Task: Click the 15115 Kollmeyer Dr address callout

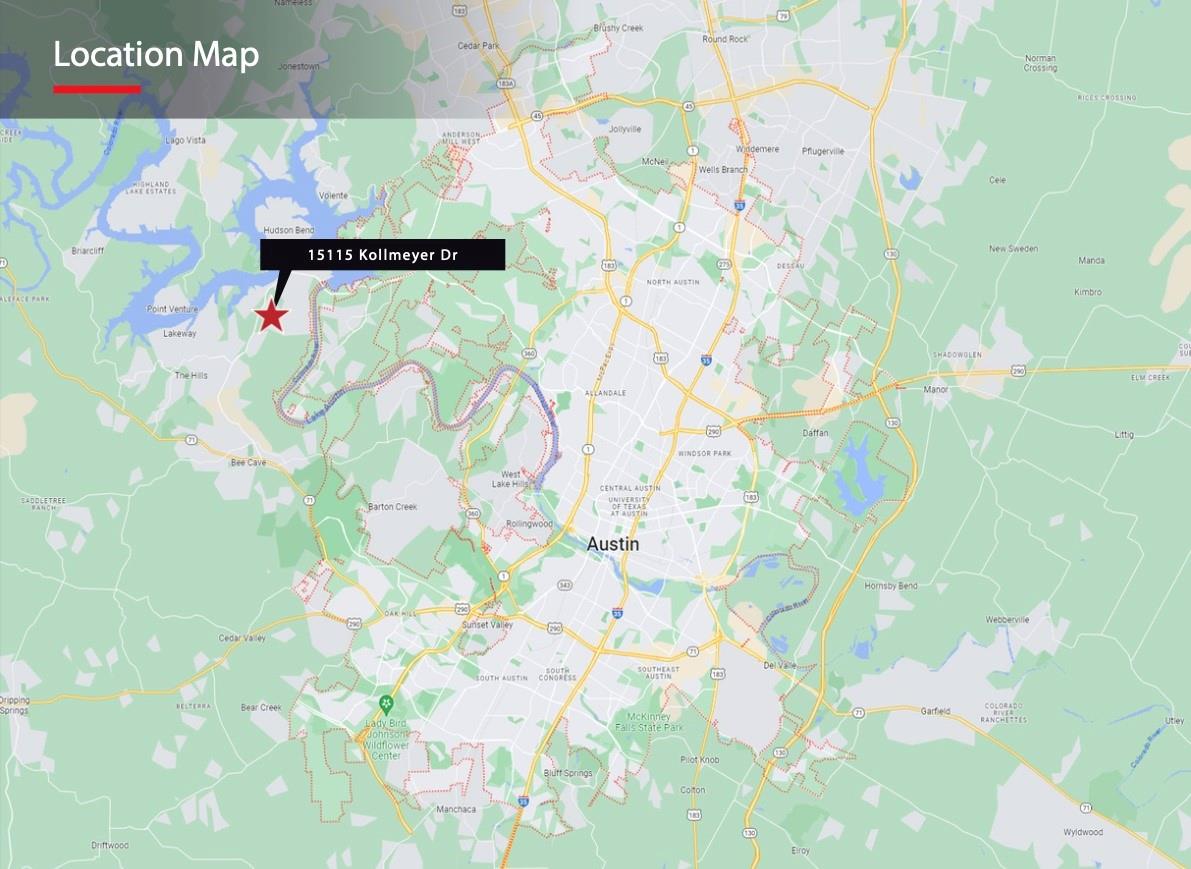Action: click(382, 254)
